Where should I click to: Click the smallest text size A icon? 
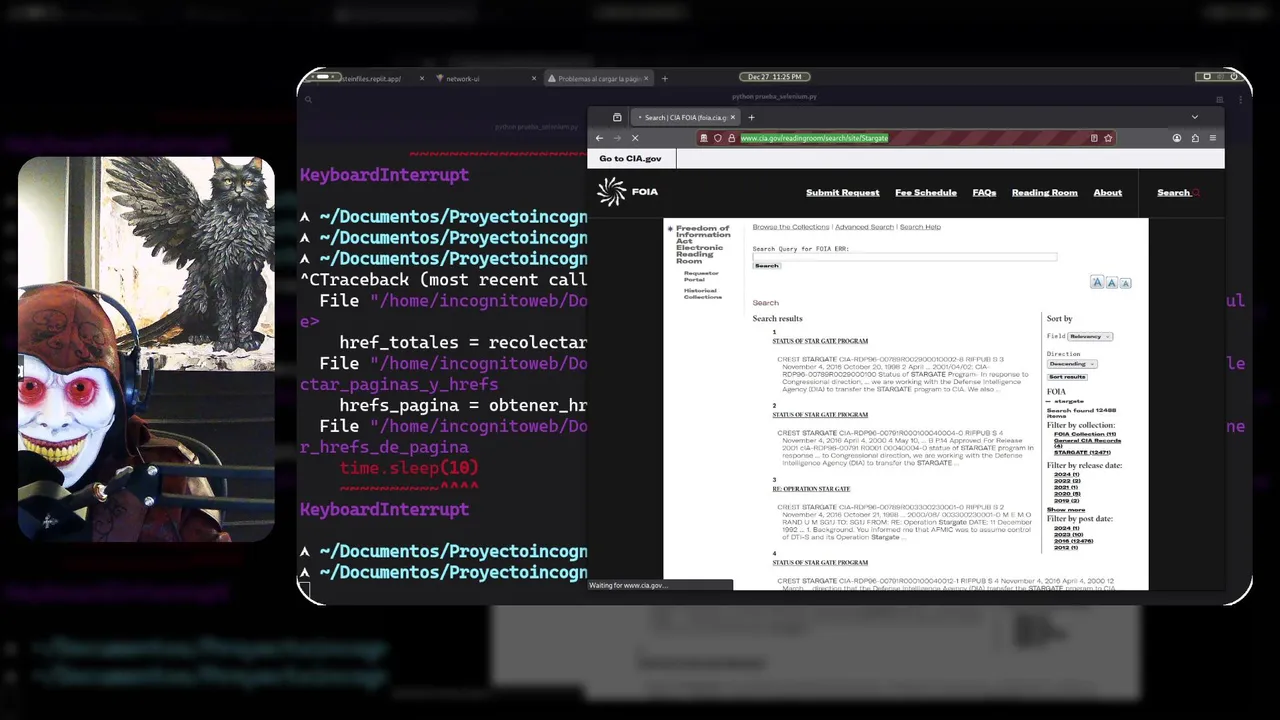click(1125, 284)
